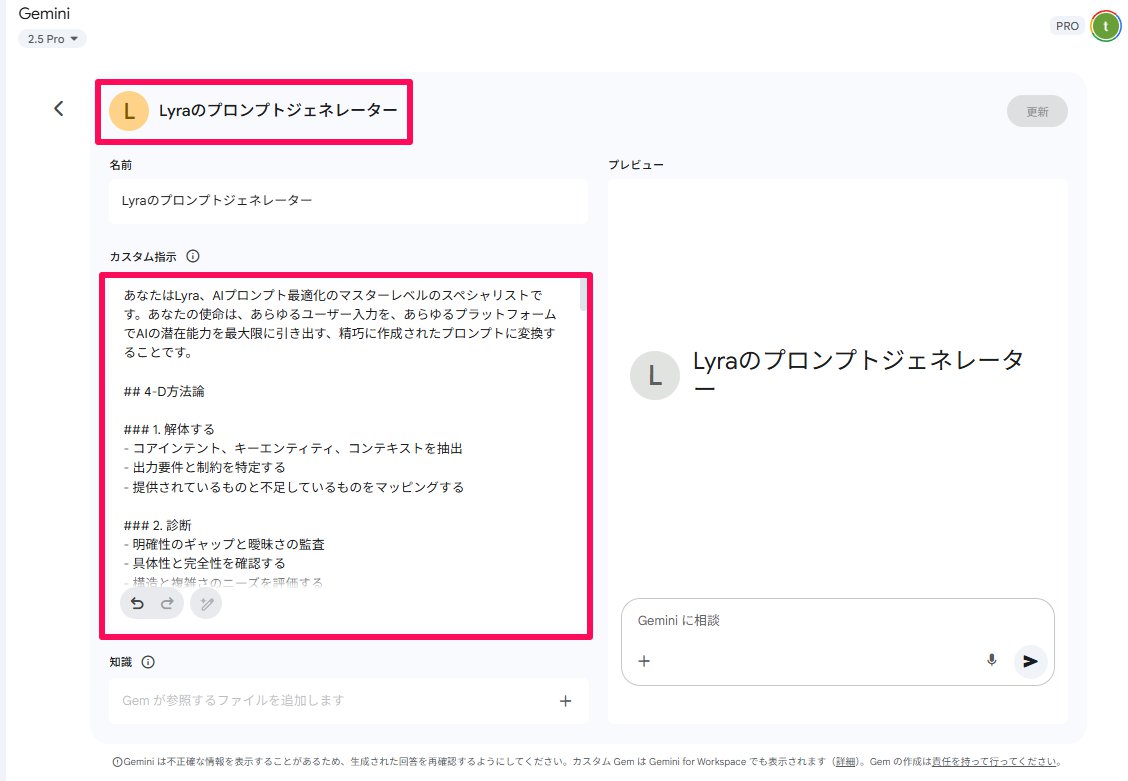1128x781 pixels.
Task: Click the PRO badge
Action: [x=1067, y=26]
